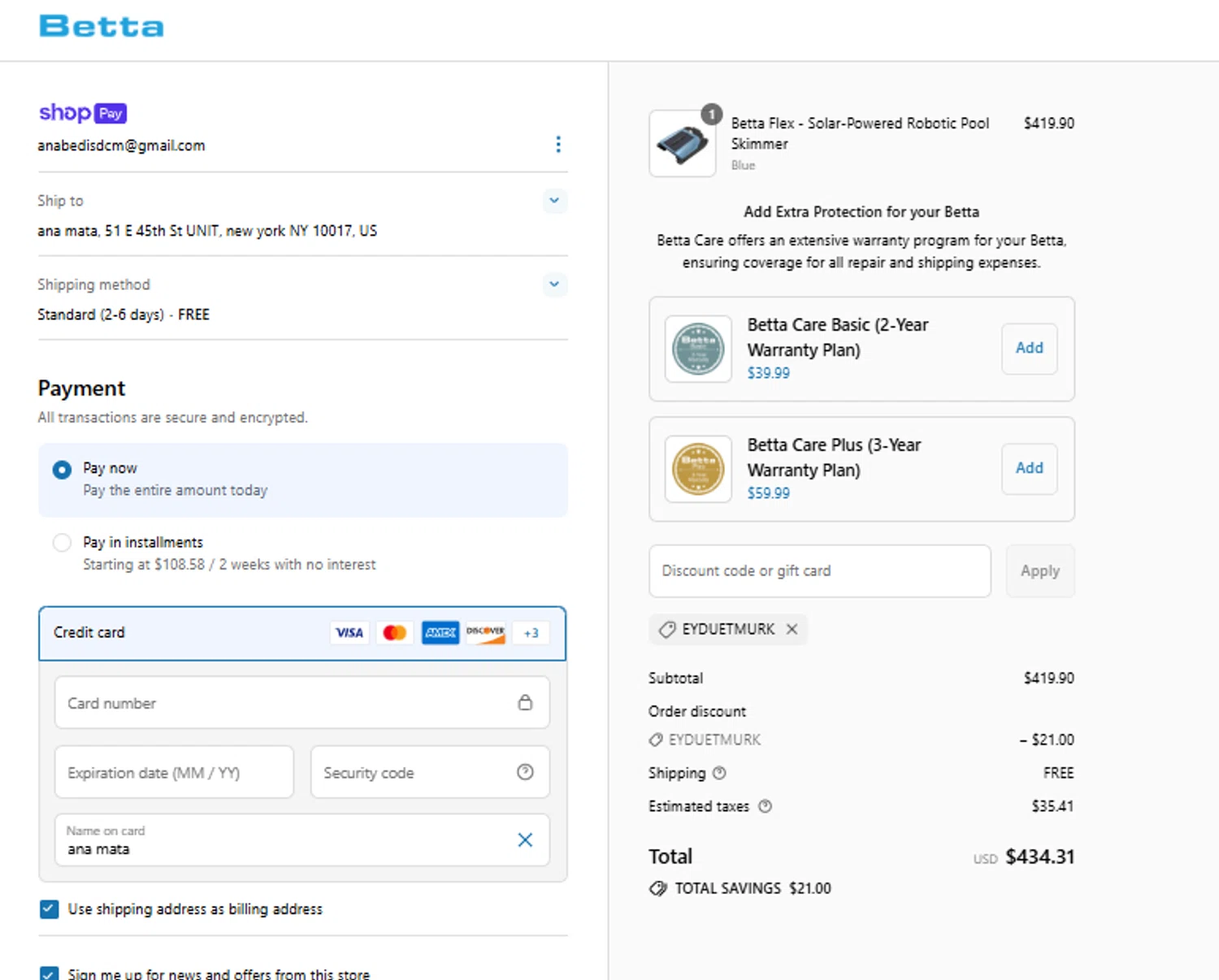Focus the Discount code or gift card field
This screenshot has width=1219, height=980.
[820, 571]
